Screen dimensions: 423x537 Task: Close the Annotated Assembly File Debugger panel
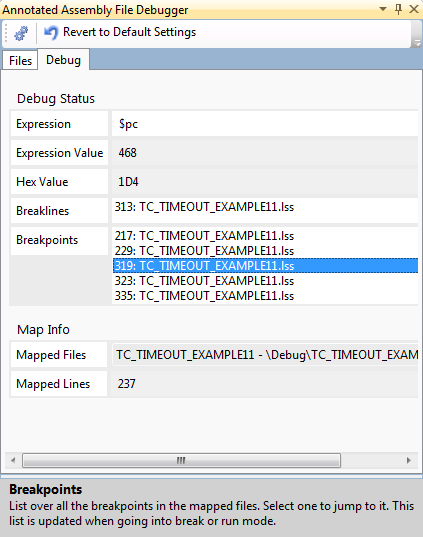[414, 9]
